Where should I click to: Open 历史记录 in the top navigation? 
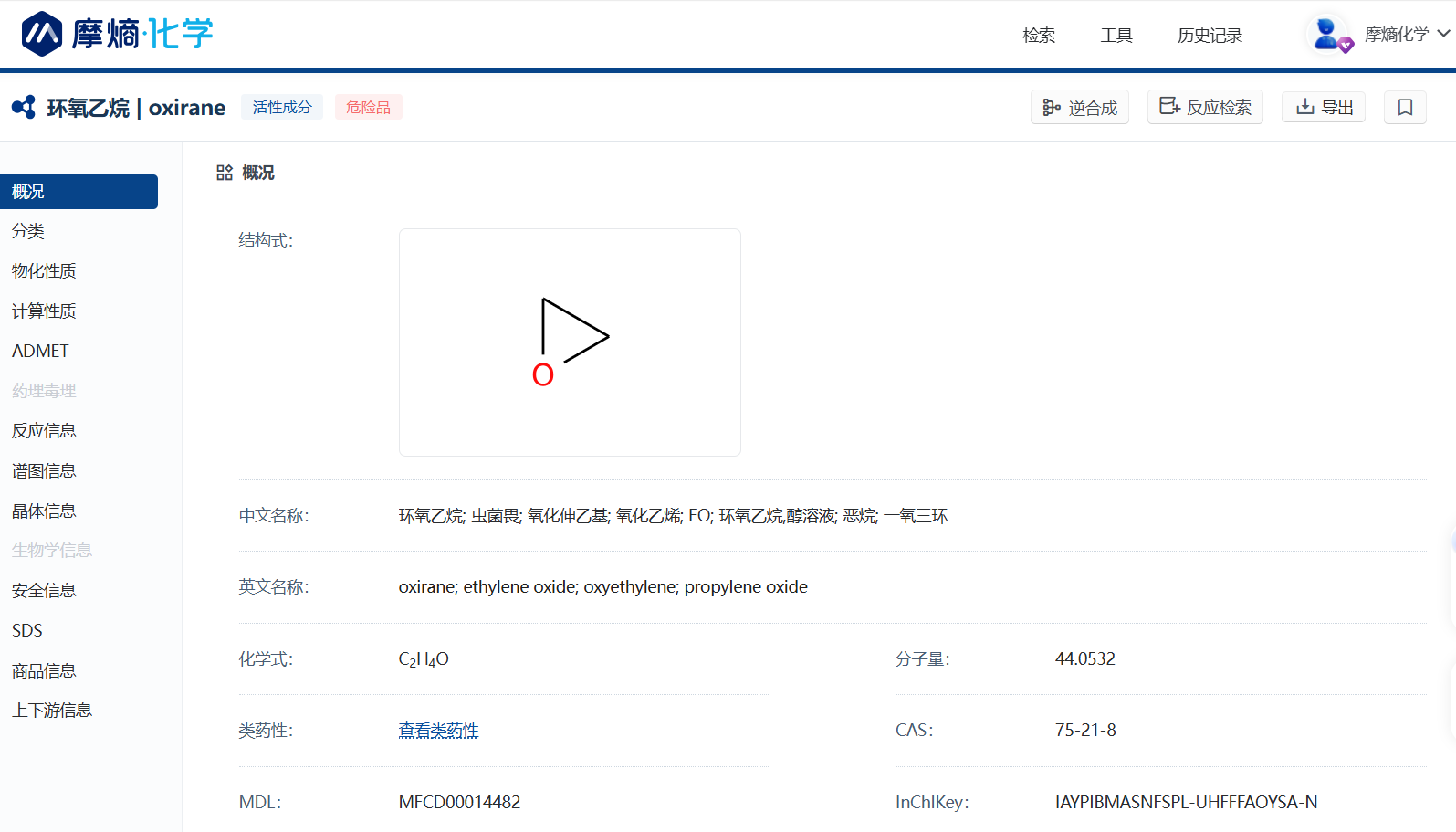point(1210,36)
